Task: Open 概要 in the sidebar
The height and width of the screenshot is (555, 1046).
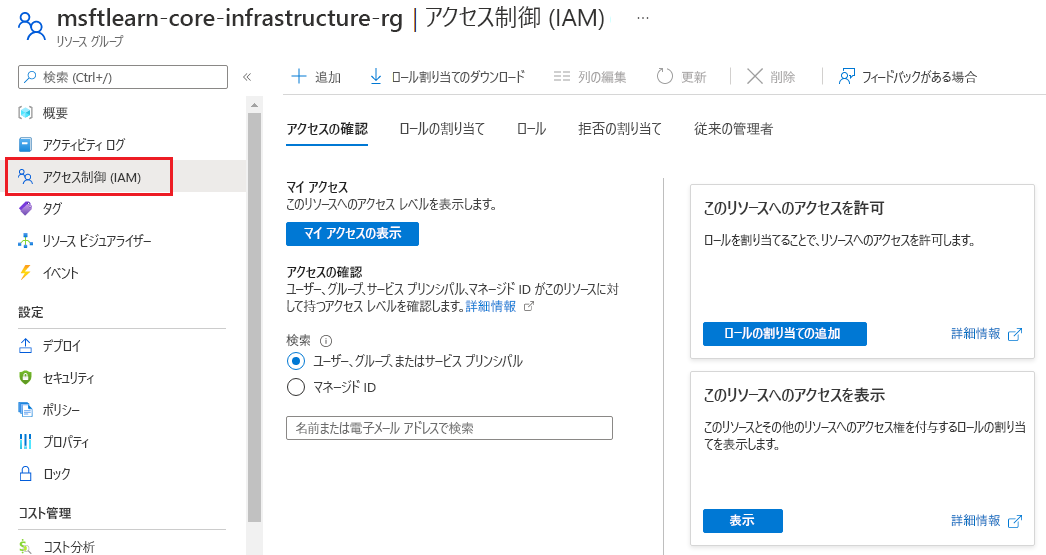Action: [x=55, y=113]
